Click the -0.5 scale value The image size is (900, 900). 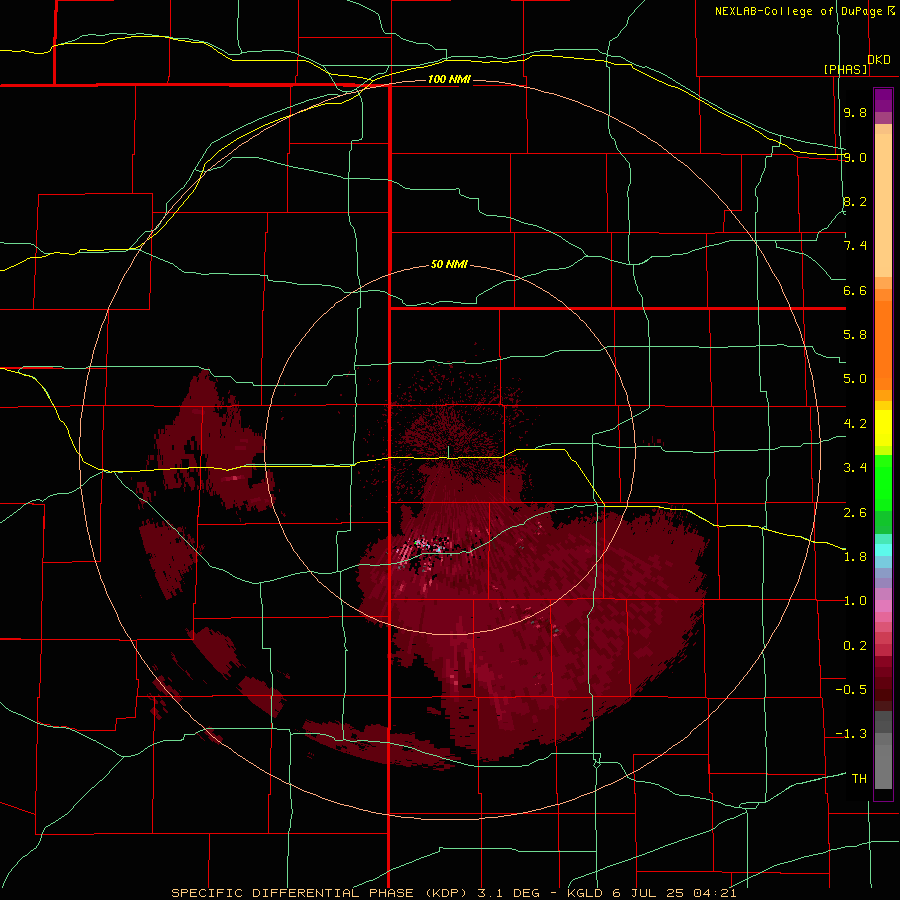(851, 689)
